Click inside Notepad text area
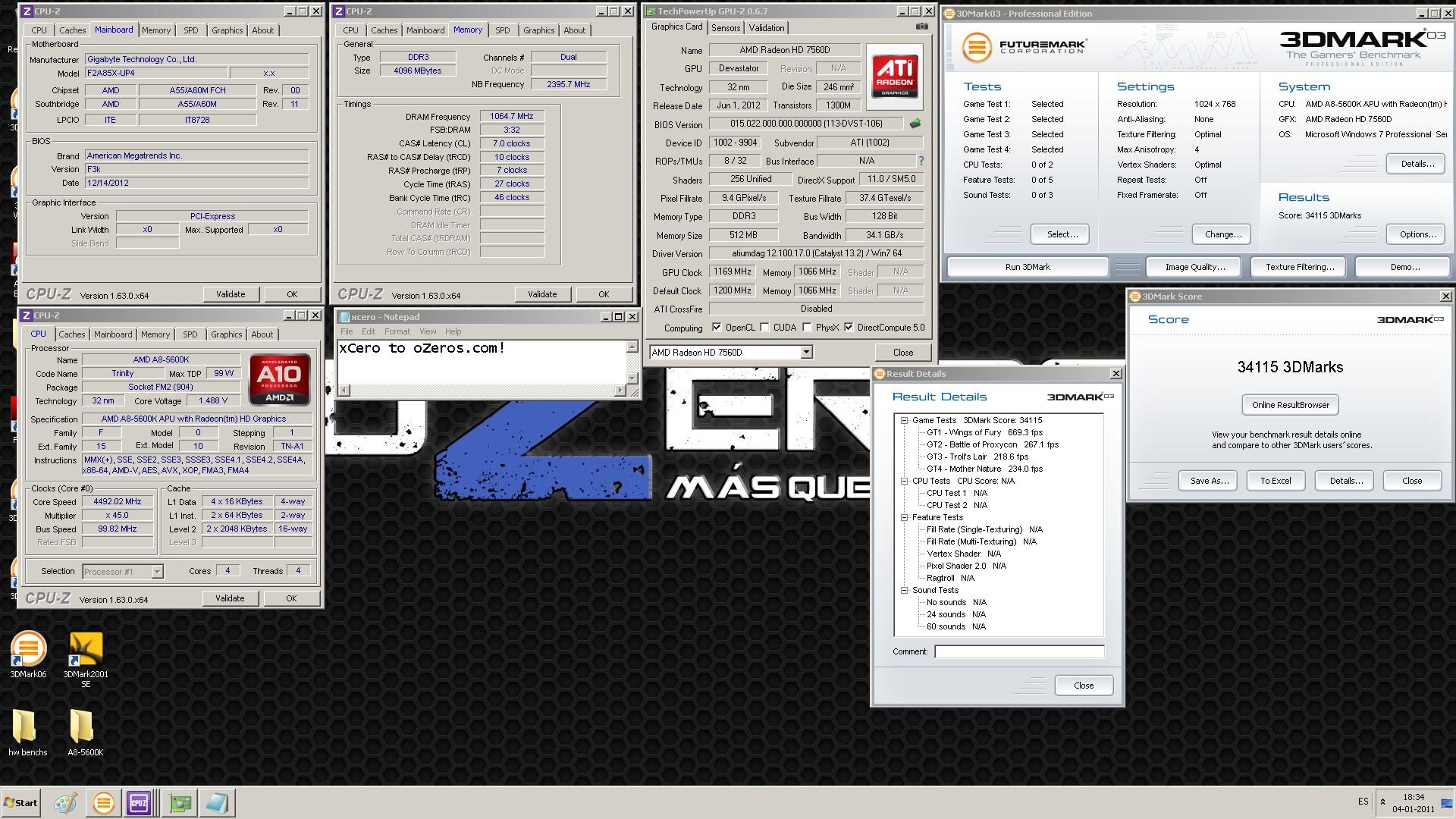Image resolution: width=1456 pixels, height=819 pixels. pyautogui.click(x=482, y=362)
